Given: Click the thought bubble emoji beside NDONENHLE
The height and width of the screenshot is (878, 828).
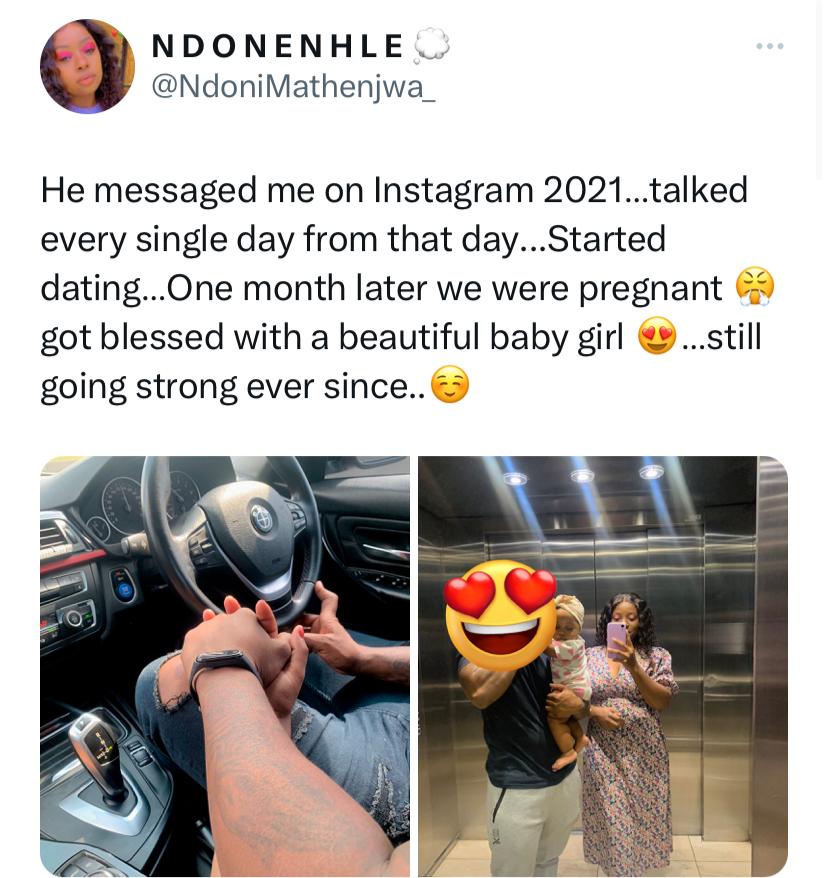Looking at the screenshot, I should coord(431,45).
